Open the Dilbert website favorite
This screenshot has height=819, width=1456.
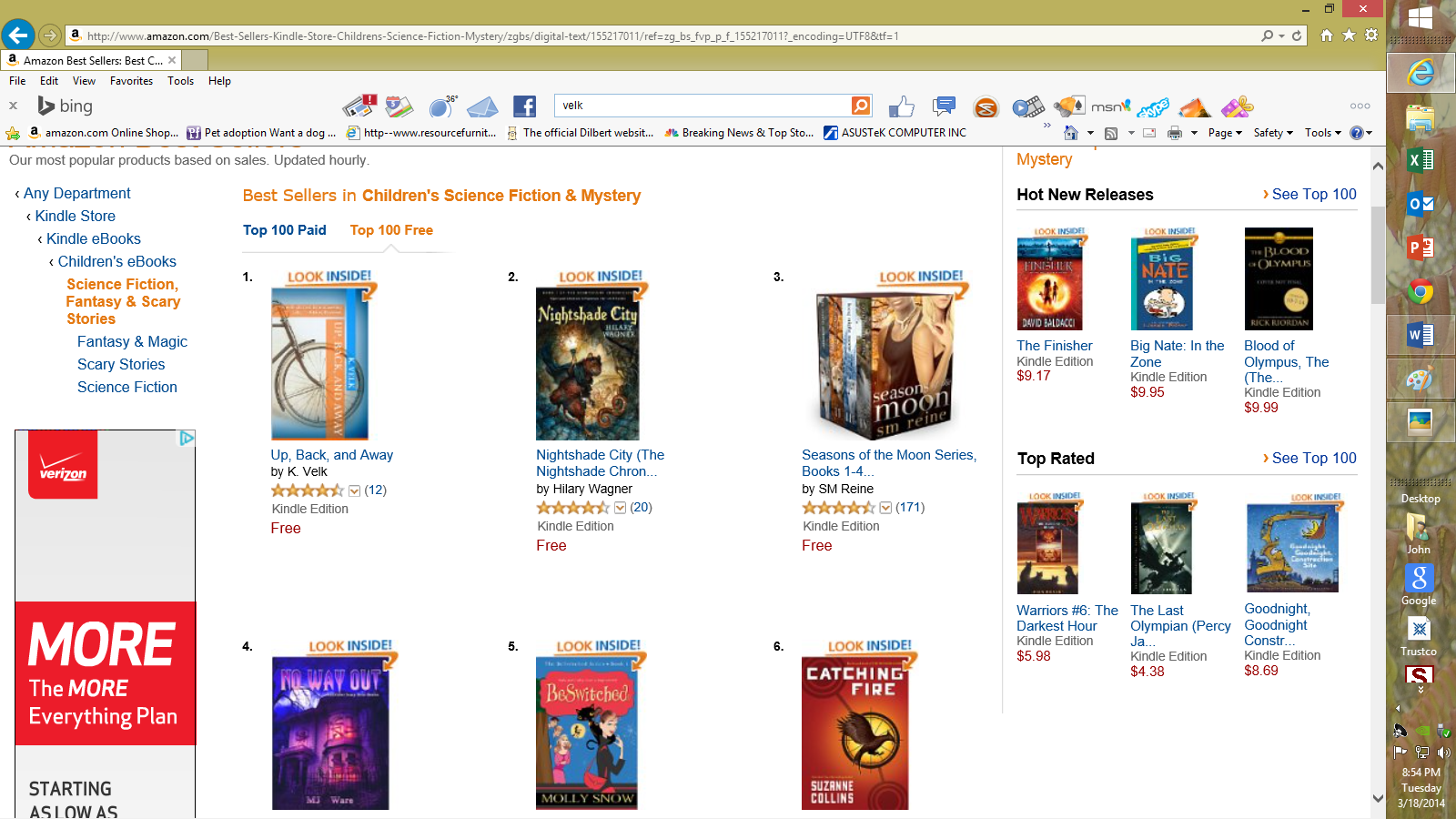click(x=580, y=133)
